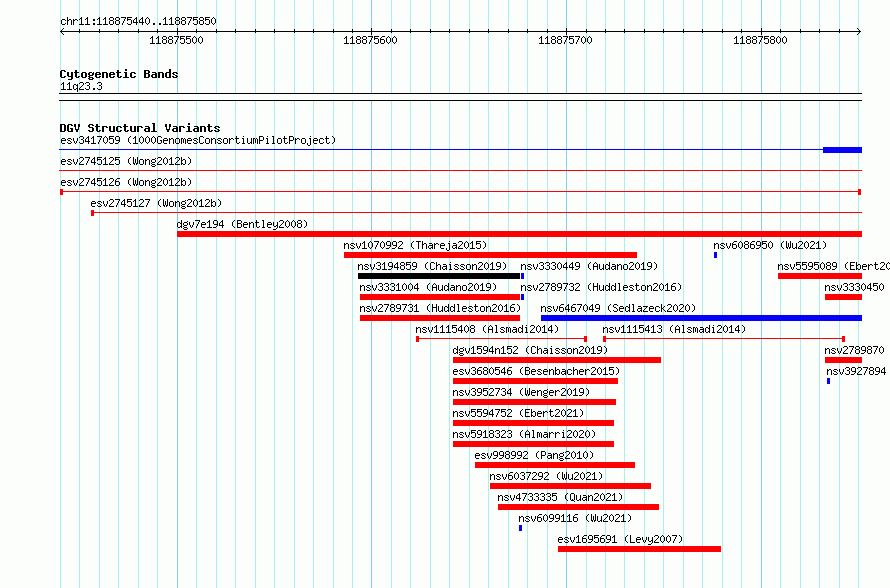Screen dimensions: 890x588
Task: Click the blue nsv6467049 variant bar
Action: pyautogui.click(x=702, y=318)
